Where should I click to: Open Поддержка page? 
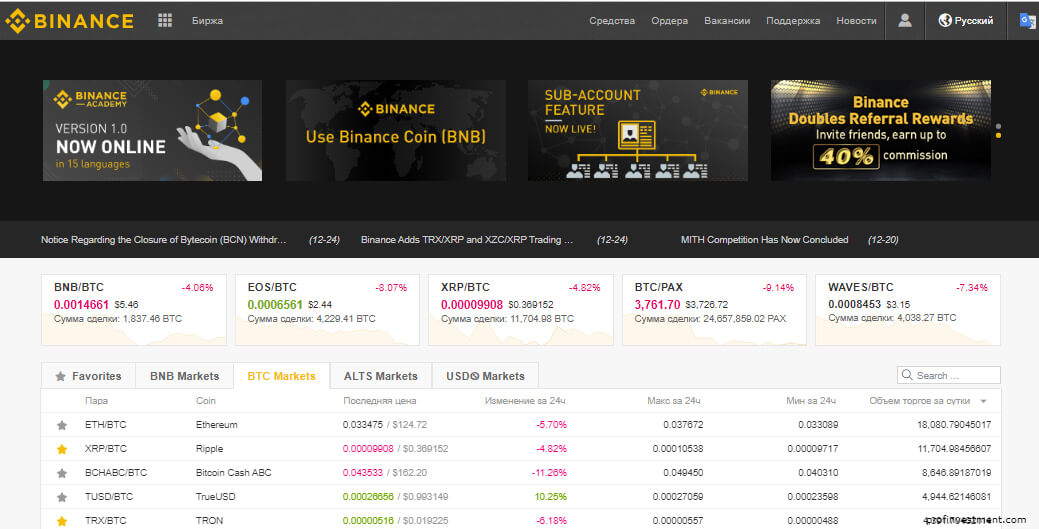793,21
